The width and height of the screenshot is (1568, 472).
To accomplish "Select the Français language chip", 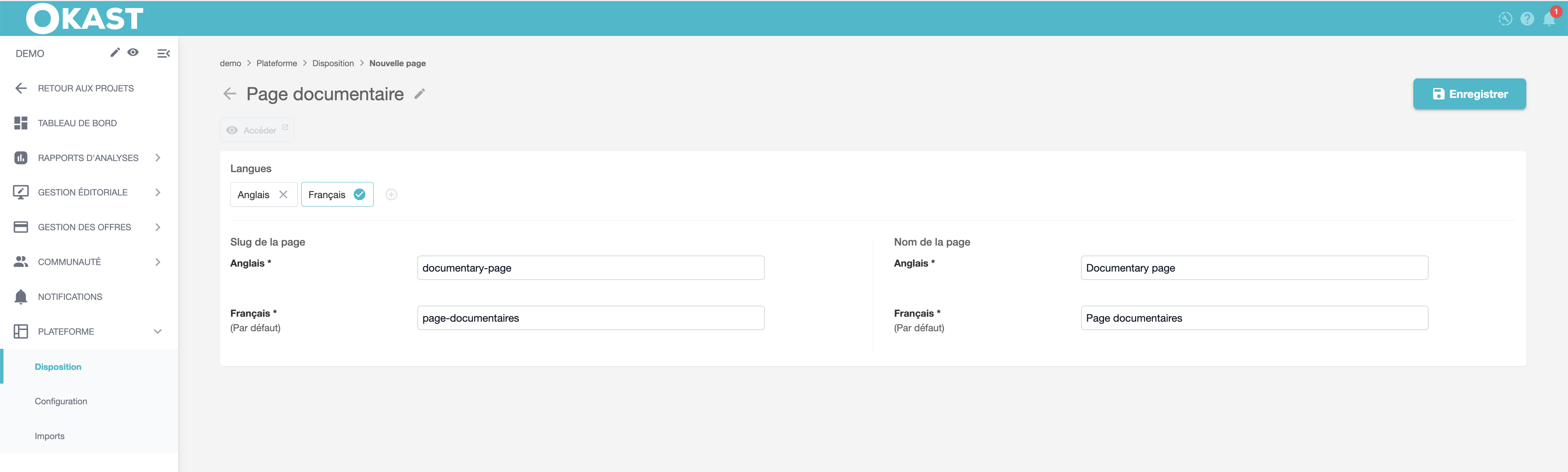I will (x=327, y=195).
